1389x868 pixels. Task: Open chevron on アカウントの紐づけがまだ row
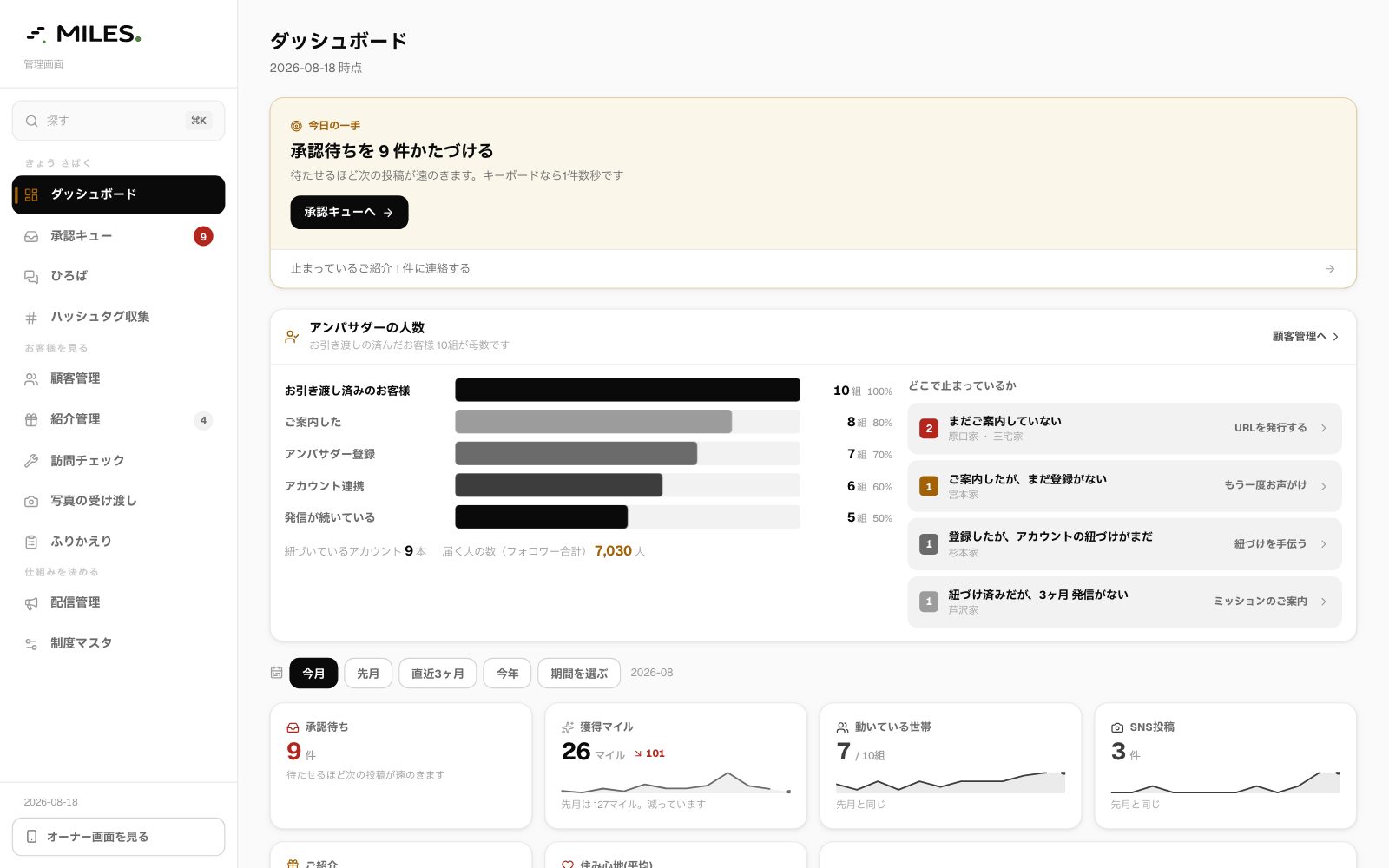(x=1324, y=544)
